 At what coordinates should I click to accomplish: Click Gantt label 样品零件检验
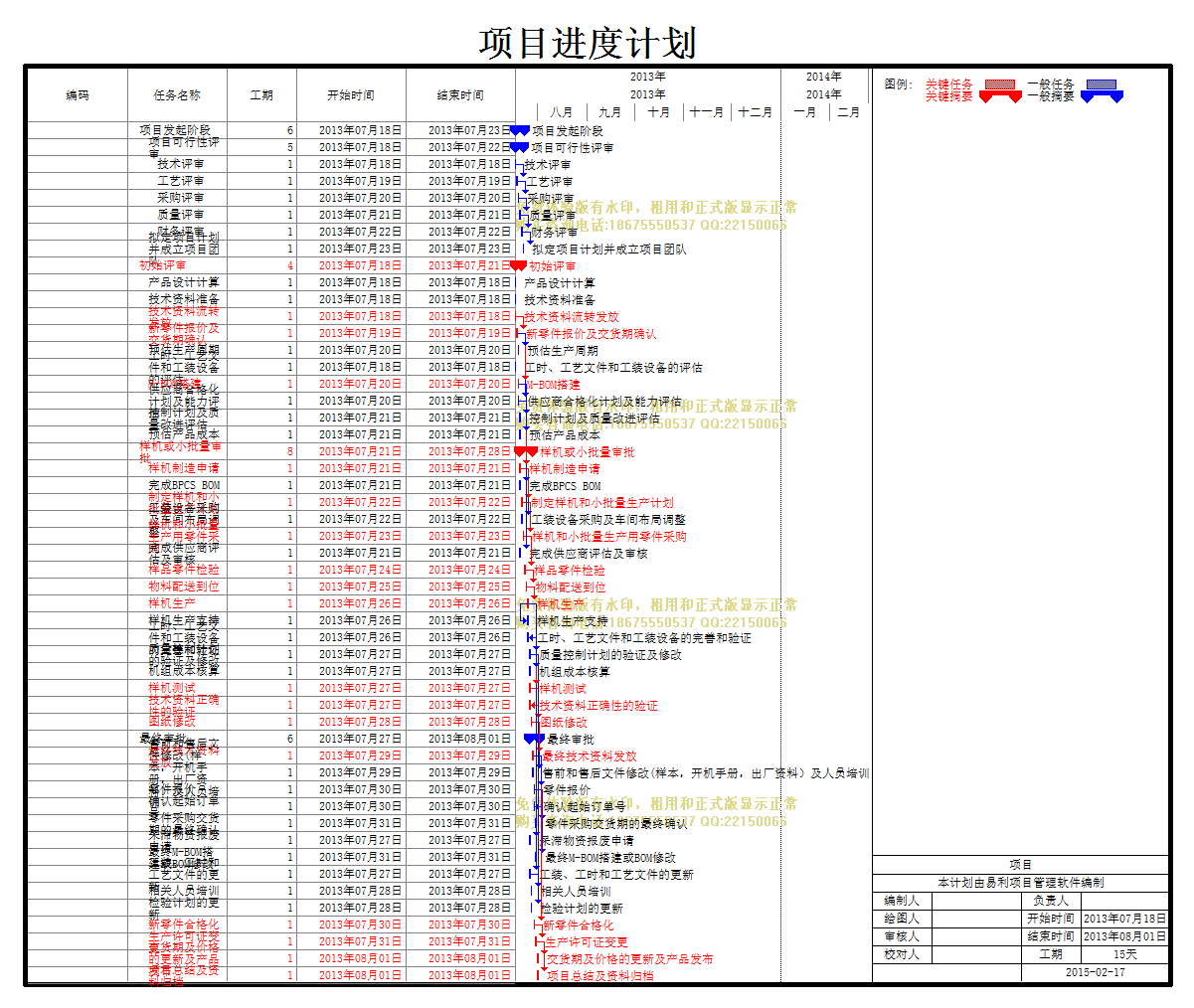570,571
